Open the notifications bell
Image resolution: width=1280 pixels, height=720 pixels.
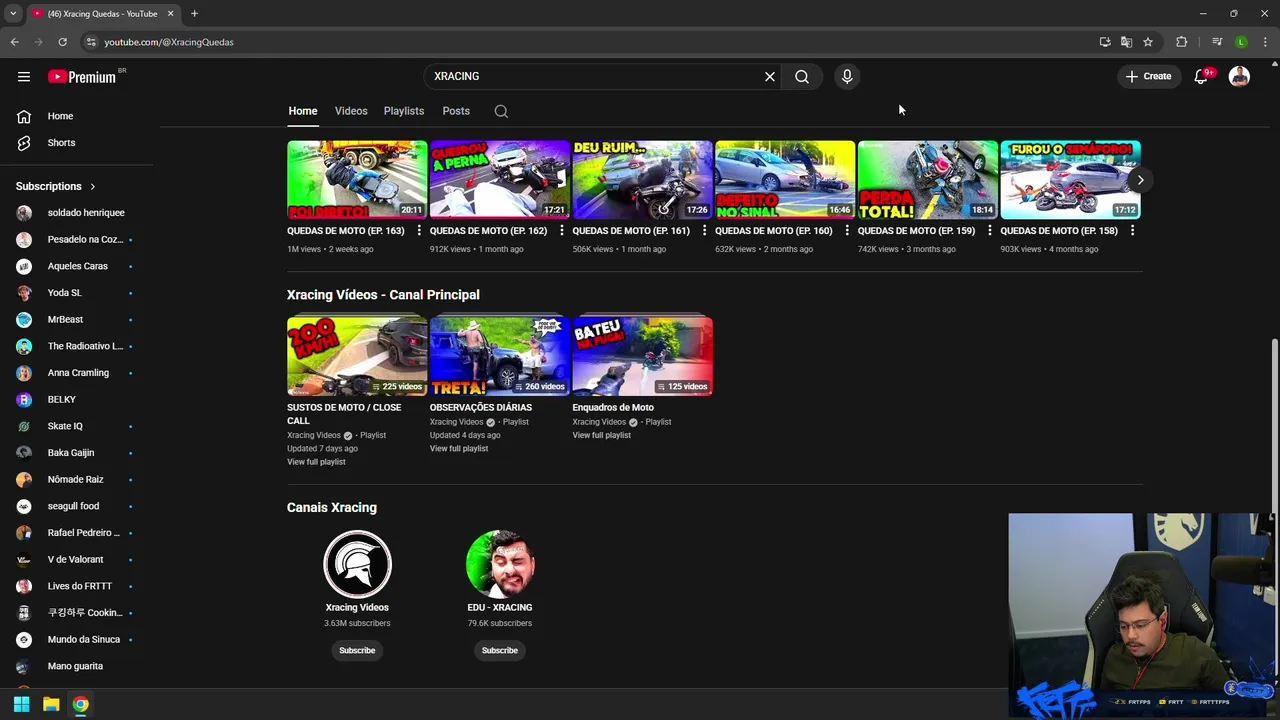tap(1202, 76)
